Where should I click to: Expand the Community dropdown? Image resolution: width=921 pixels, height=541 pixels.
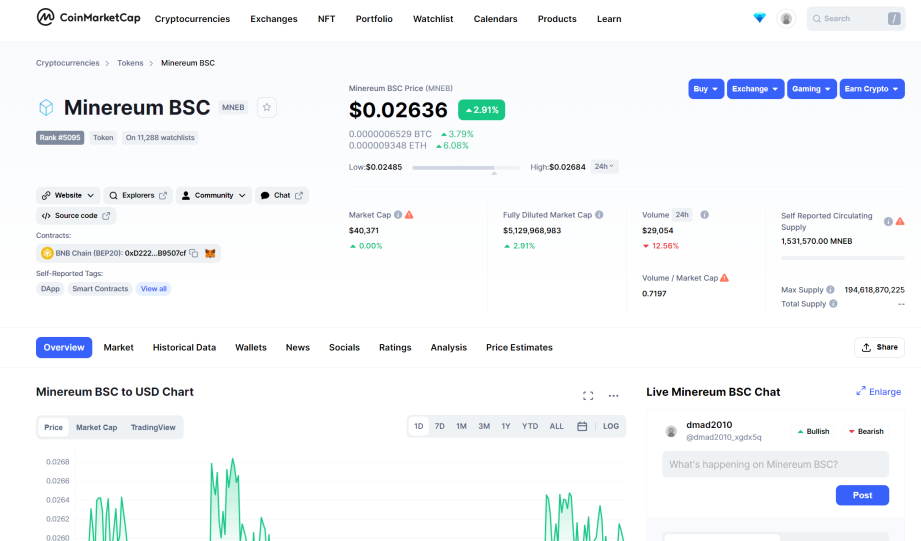[214, 196]
